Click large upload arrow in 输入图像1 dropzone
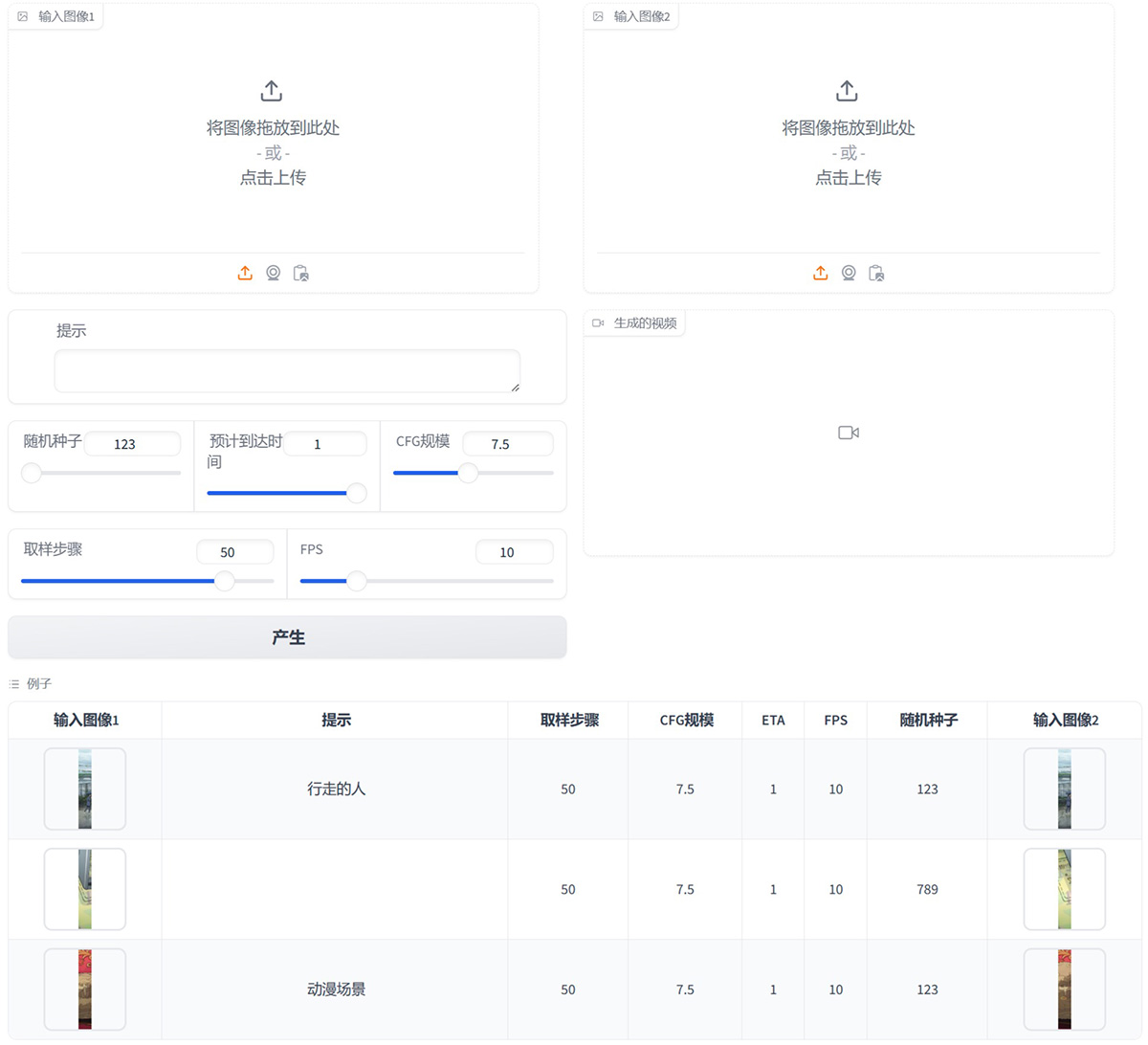The height and width of the screenshot is (1045, 1148). point(272,91)
